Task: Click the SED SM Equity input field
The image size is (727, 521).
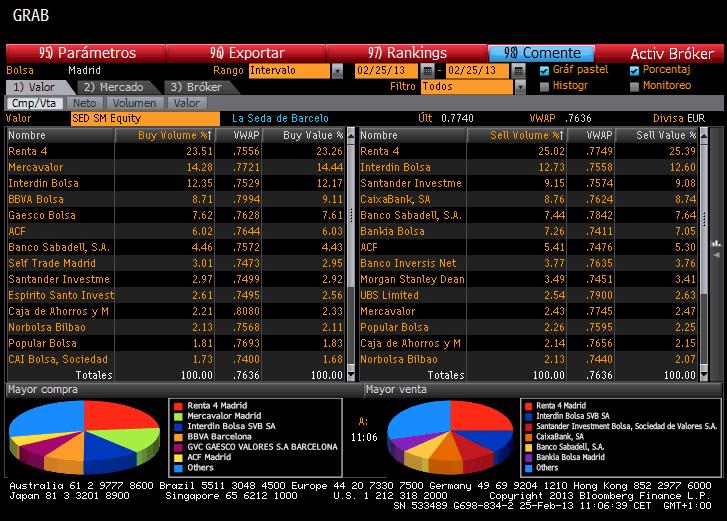Action: click(x=146, y=119)
